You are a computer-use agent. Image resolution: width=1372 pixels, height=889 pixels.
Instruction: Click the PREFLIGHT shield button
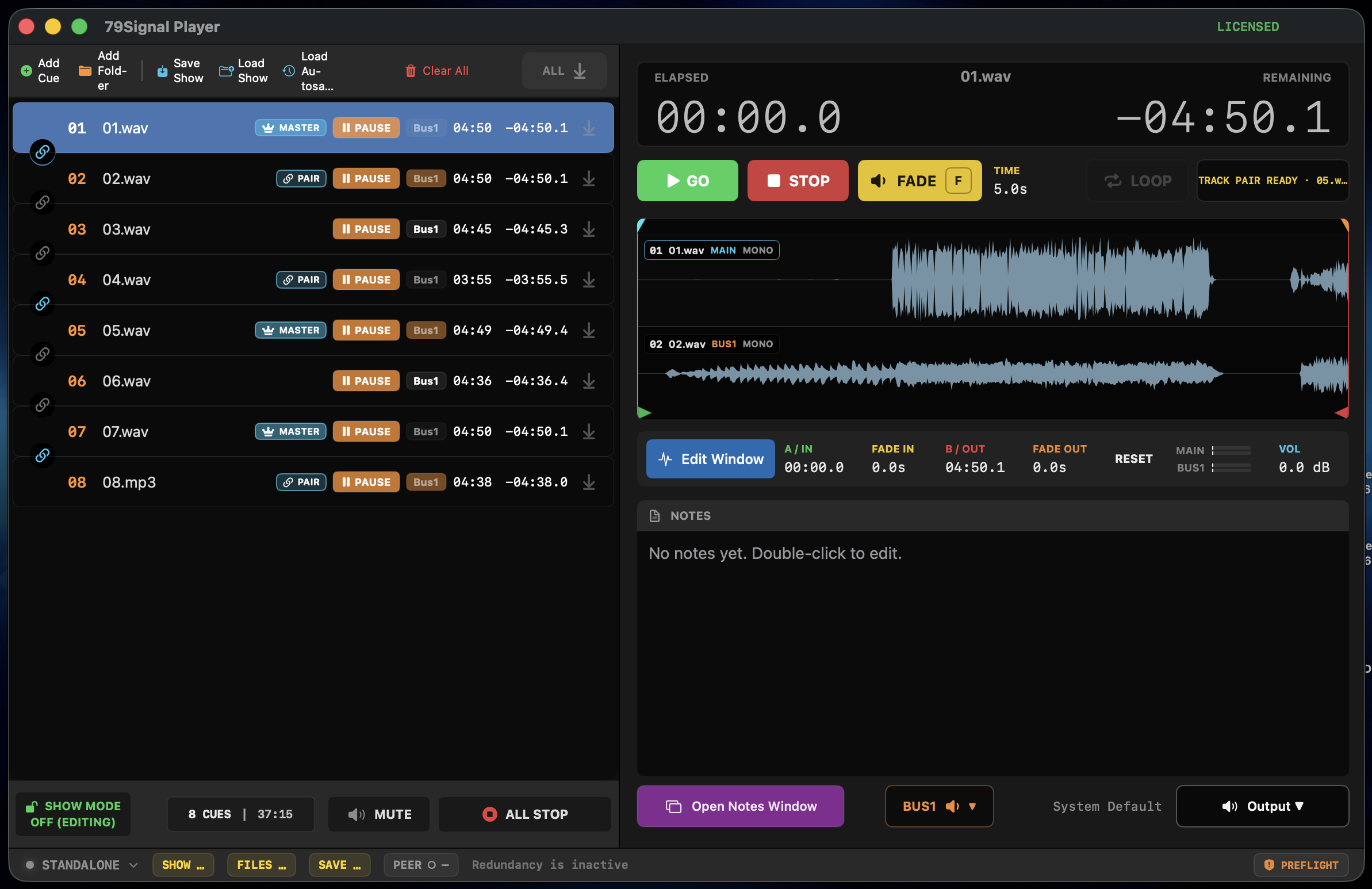[1301, 865]
